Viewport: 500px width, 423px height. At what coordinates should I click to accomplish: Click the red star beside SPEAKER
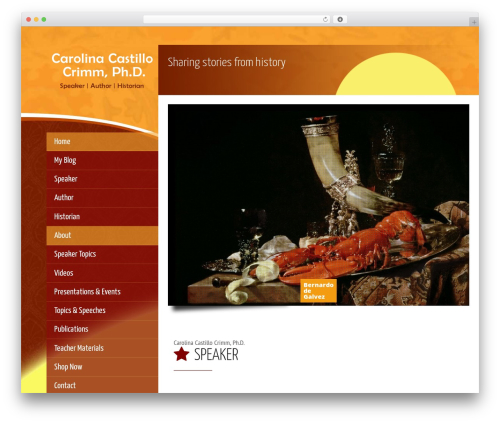pos(181,354)
